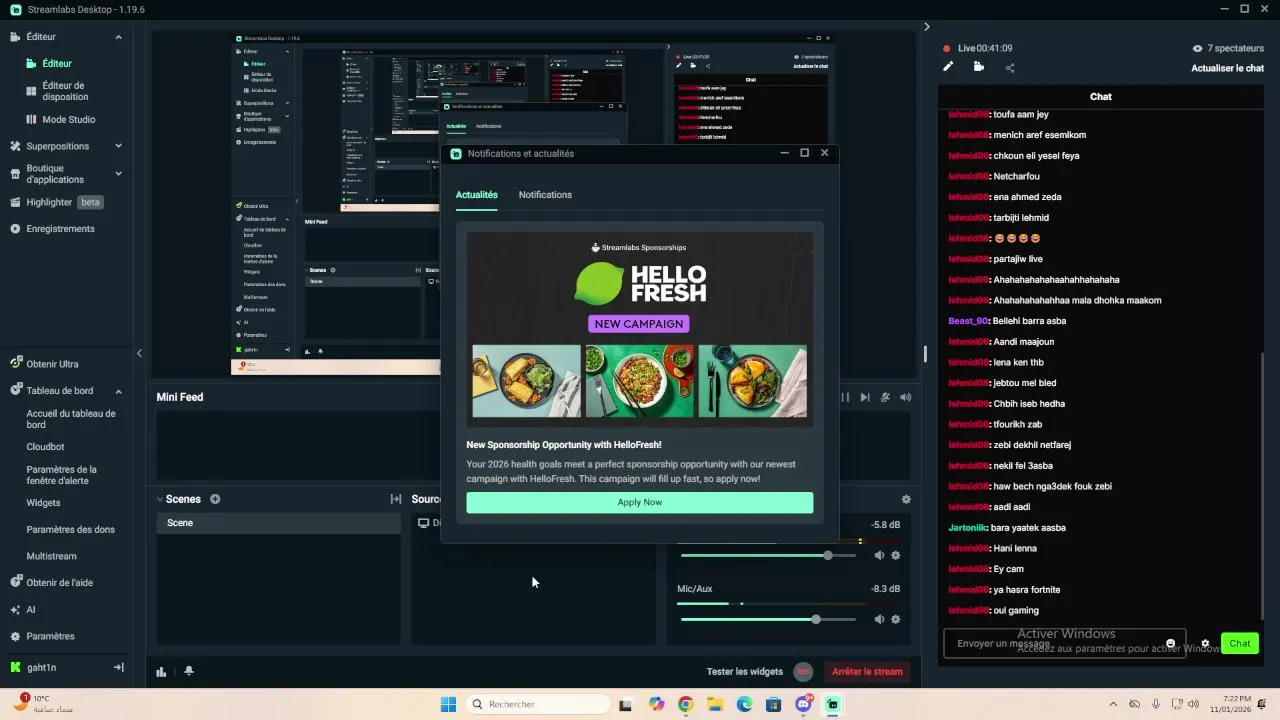The width and height of the screenshot is (1280, 720).
Task: Click the HelloFresh campaign banner image
Action: (640, 330)
